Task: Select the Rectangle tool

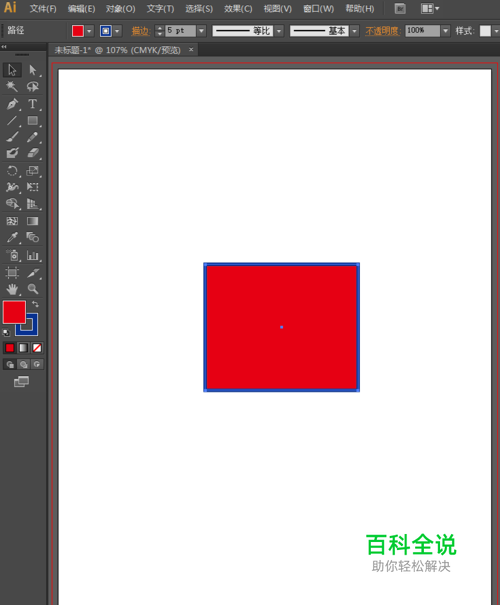Action: coord(32,120)
